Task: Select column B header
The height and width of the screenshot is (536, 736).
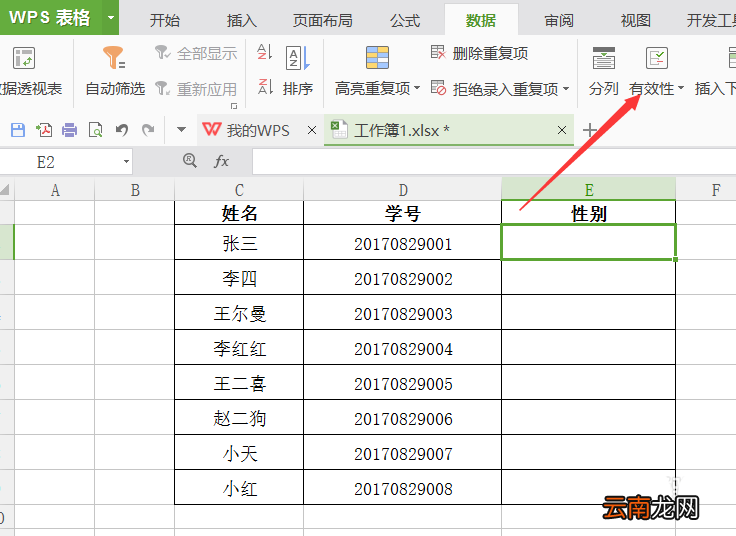Action: (135, 190)
